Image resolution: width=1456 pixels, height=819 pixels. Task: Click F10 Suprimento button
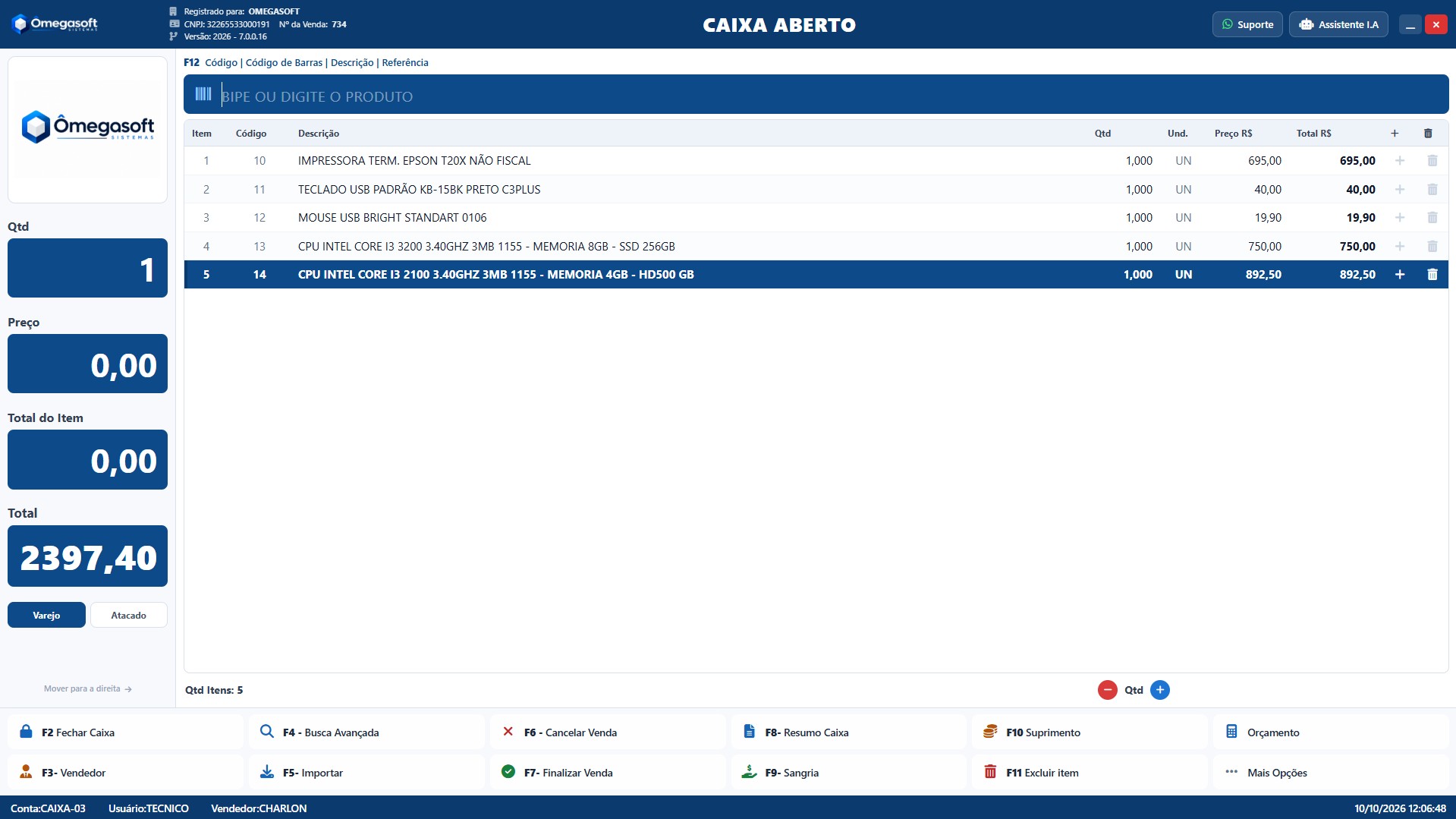1090,732
